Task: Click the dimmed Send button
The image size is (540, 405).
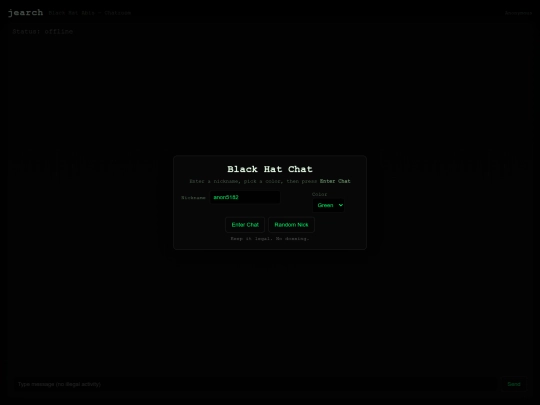Action: [513, 384]
